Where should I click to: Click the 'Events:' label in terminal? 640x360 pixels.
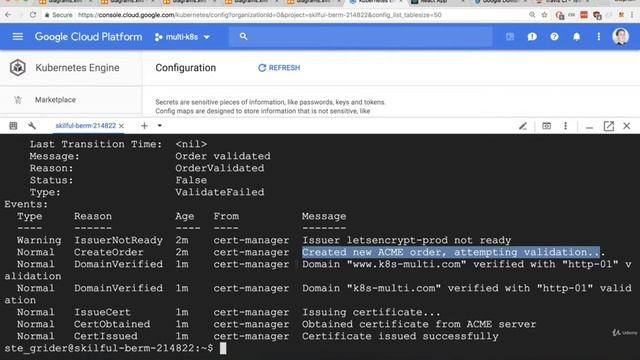tap(26, 204)
